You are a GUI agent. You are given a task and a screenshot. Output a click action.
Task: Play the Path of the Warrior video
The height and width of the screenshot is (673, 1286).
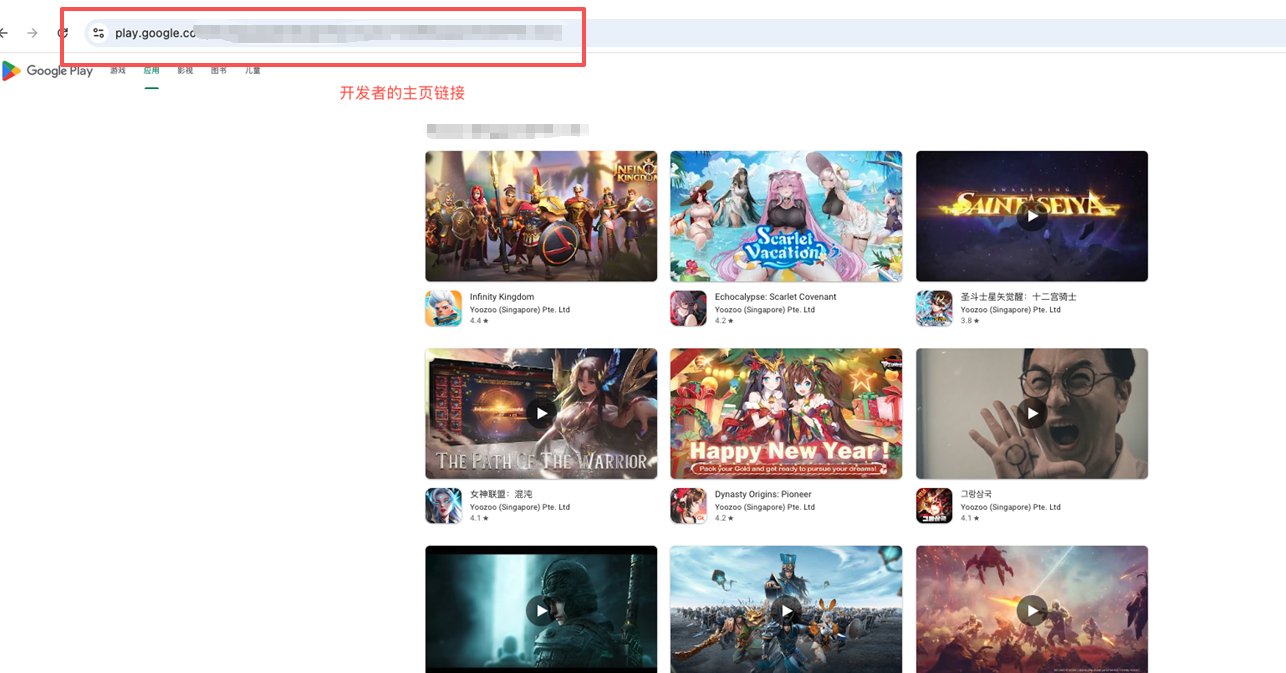pyautogui.click(x=541, y=413)
